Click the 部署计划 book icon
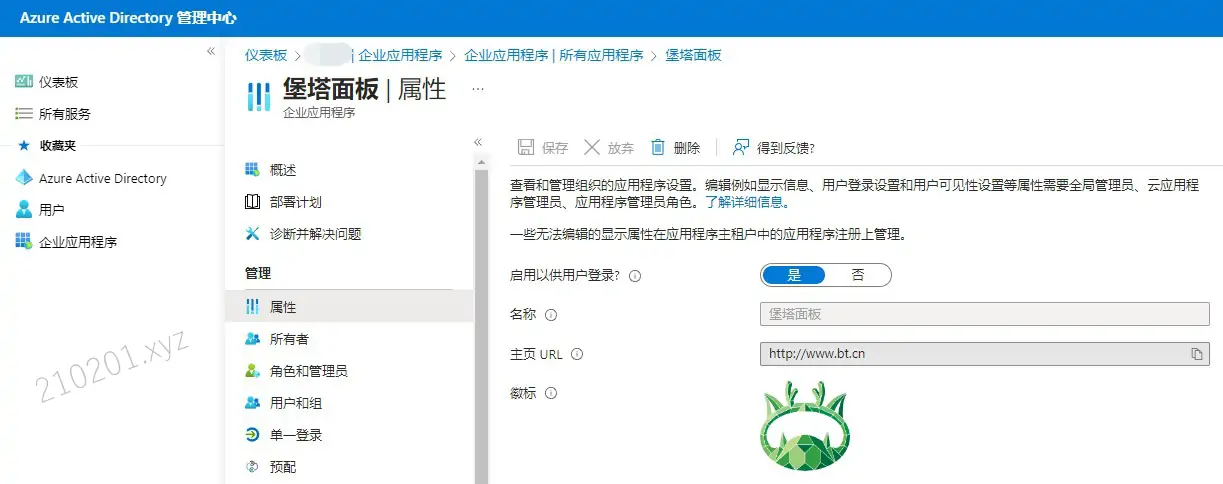 (x=252, y=202)
